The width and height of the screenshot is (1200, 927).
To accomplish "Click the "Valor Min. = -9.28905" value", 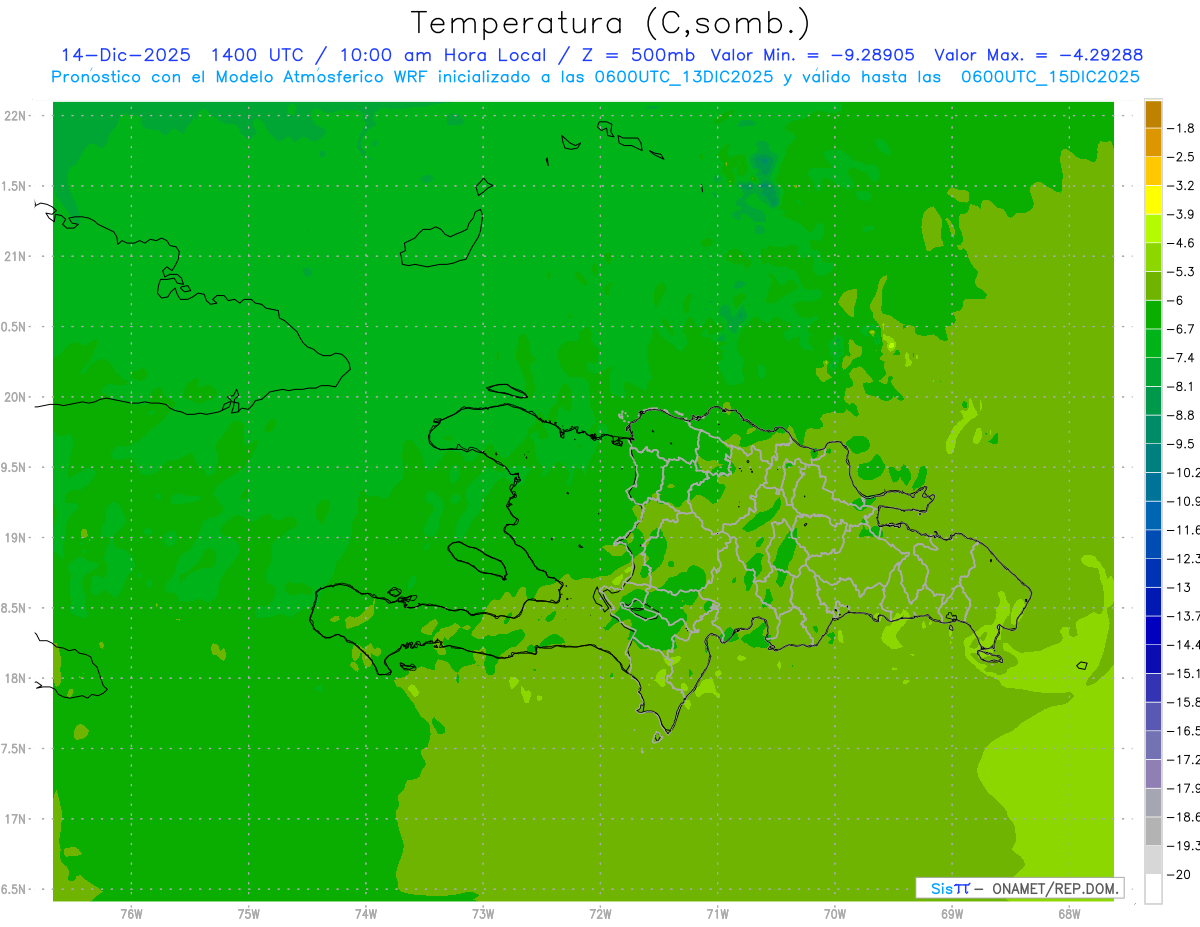I will click(x=812, y=55).
